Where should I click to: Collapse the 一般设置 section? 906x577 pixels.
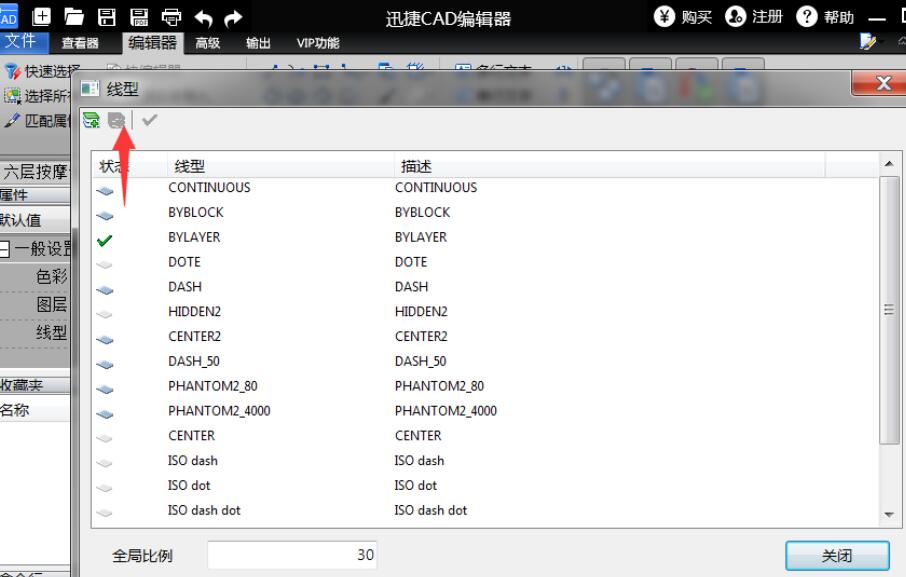pyautogui.click(x=5, y=249)
